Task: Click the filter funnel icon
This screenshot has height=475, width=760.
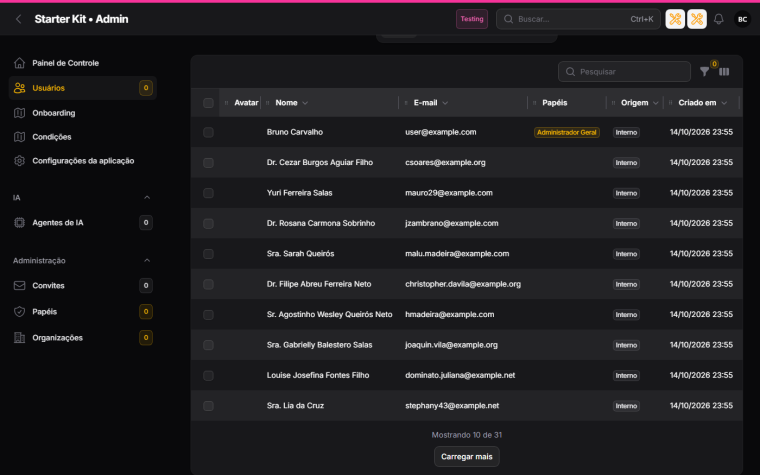Action: tap(704, 72)
